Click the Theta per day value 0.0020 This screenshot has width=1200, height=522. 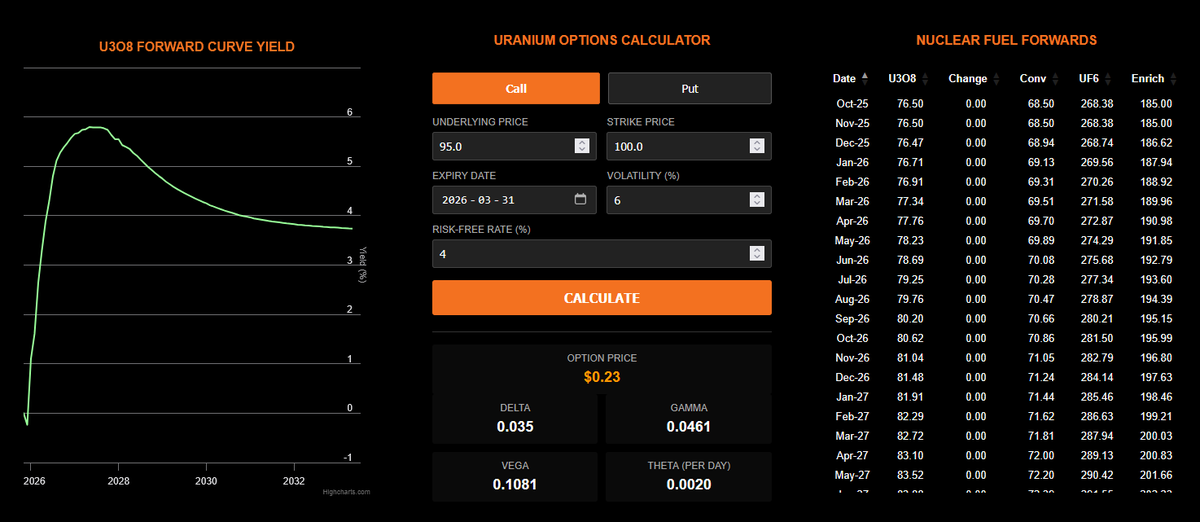[689, 484]
